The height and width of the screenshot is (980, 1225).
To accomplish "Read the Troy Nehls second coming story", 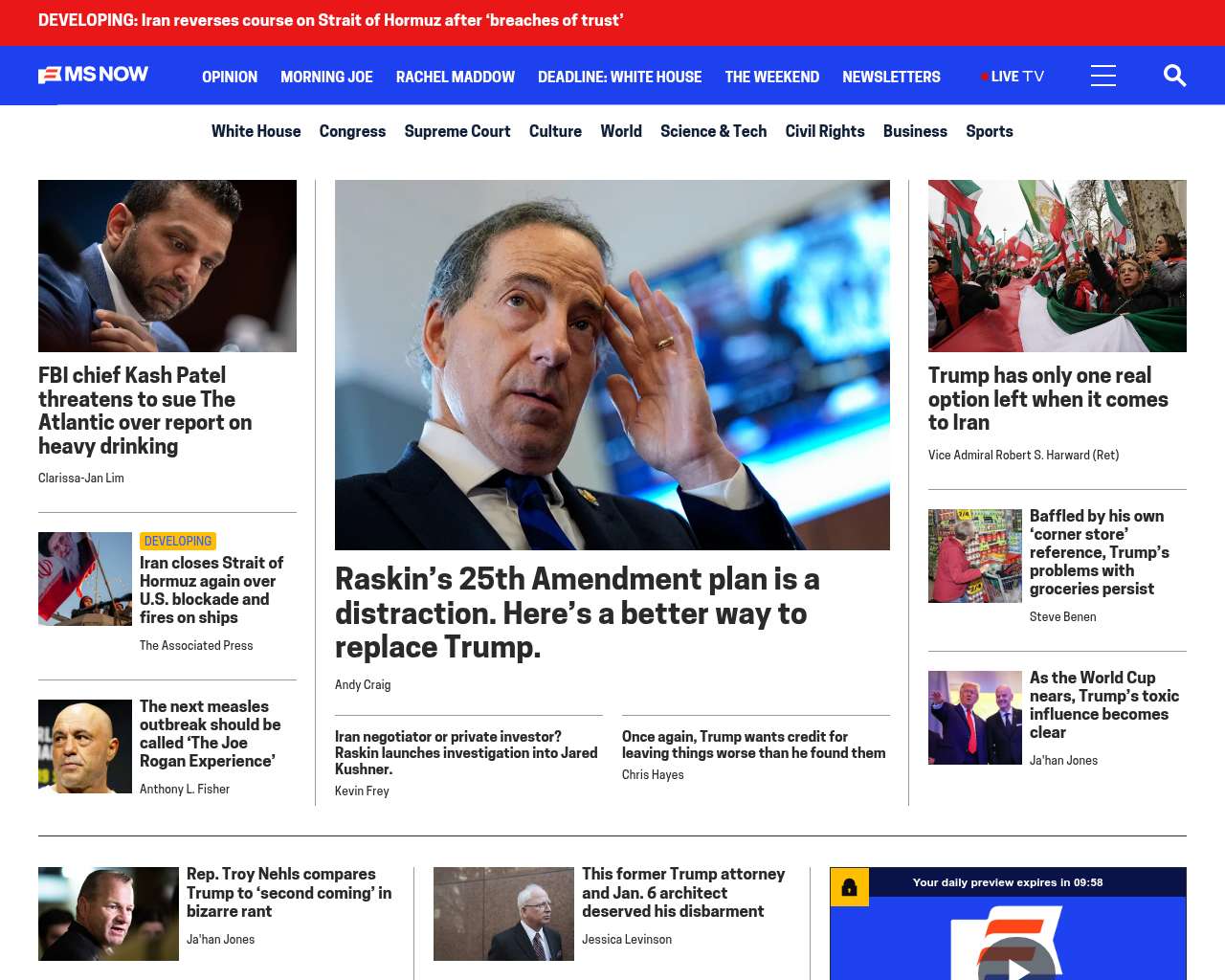I will [288, 892].
